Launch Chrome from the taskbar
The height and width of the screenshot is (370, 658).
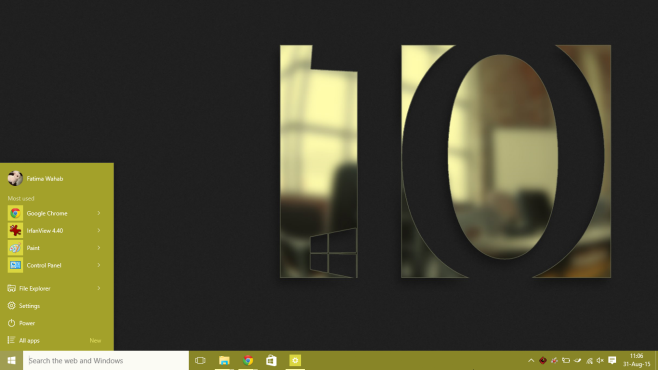(248, 360)
